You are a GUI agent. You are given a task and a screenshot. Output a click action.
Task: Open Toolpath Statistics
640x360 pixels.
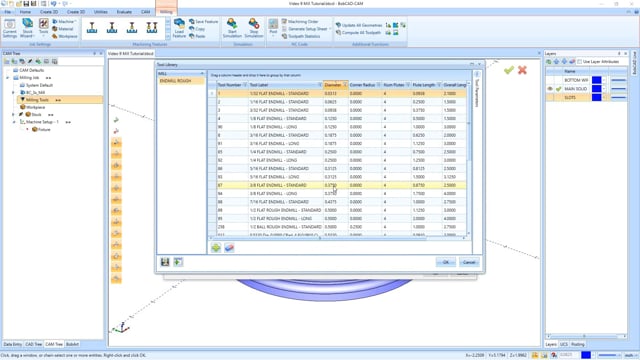301,36
